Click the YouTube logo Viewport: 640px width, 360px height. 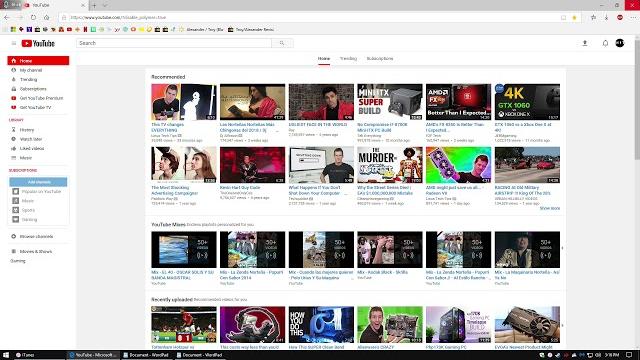point(38,43)
